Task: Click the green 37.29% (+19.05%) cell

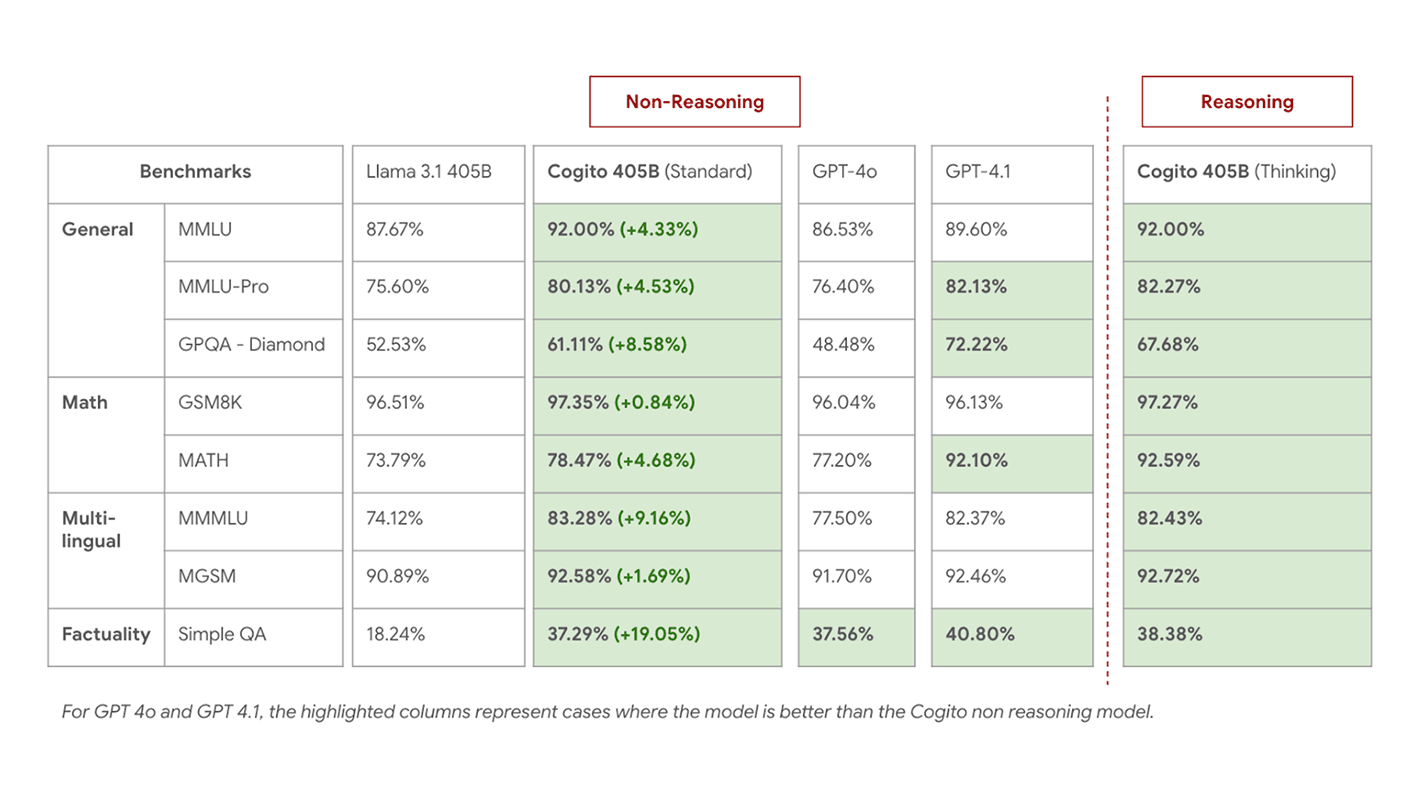Action: [657, 634]
